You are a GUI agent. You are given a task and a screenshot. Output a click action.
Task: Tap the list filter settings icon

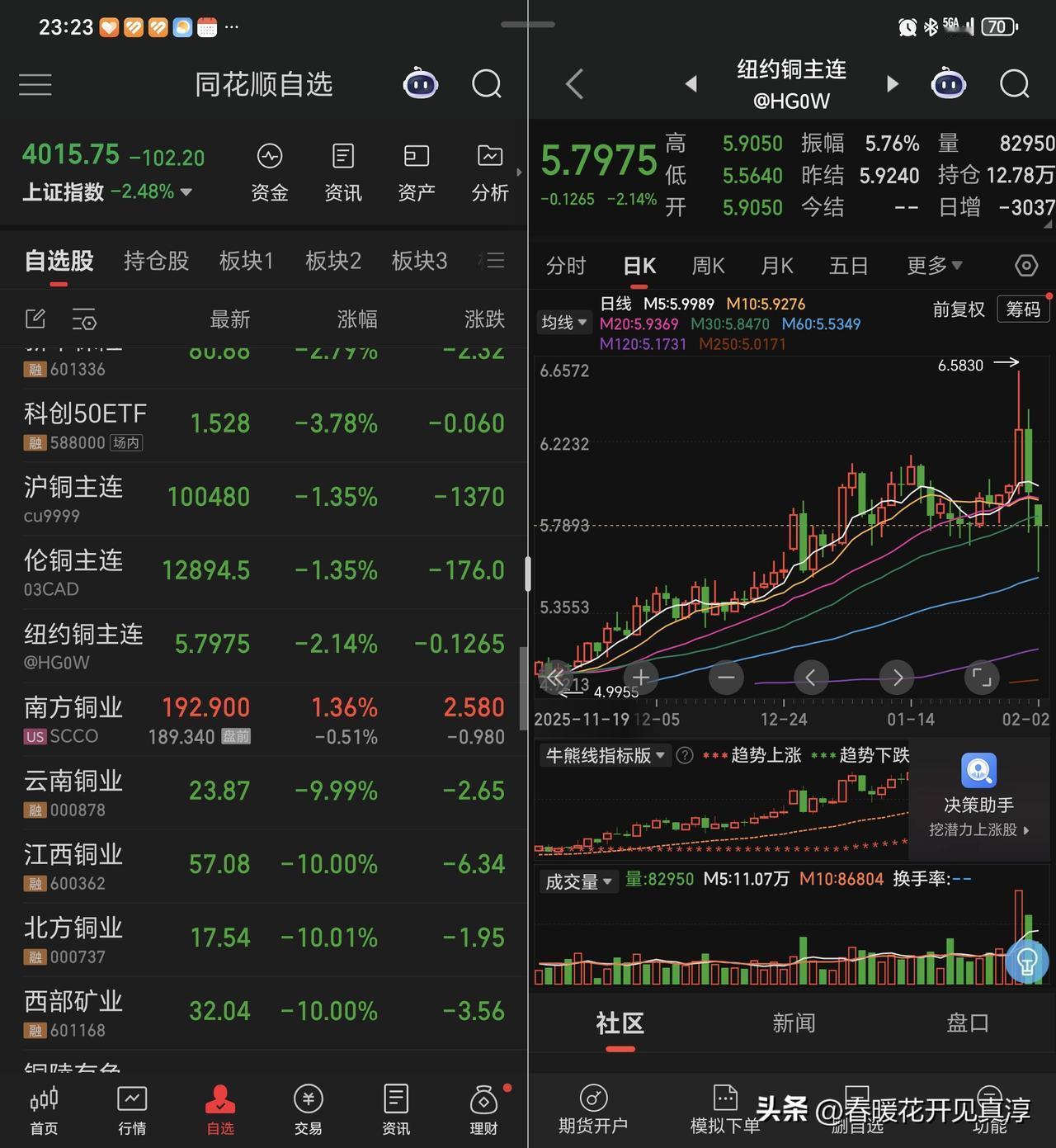(x=84, y=319)
